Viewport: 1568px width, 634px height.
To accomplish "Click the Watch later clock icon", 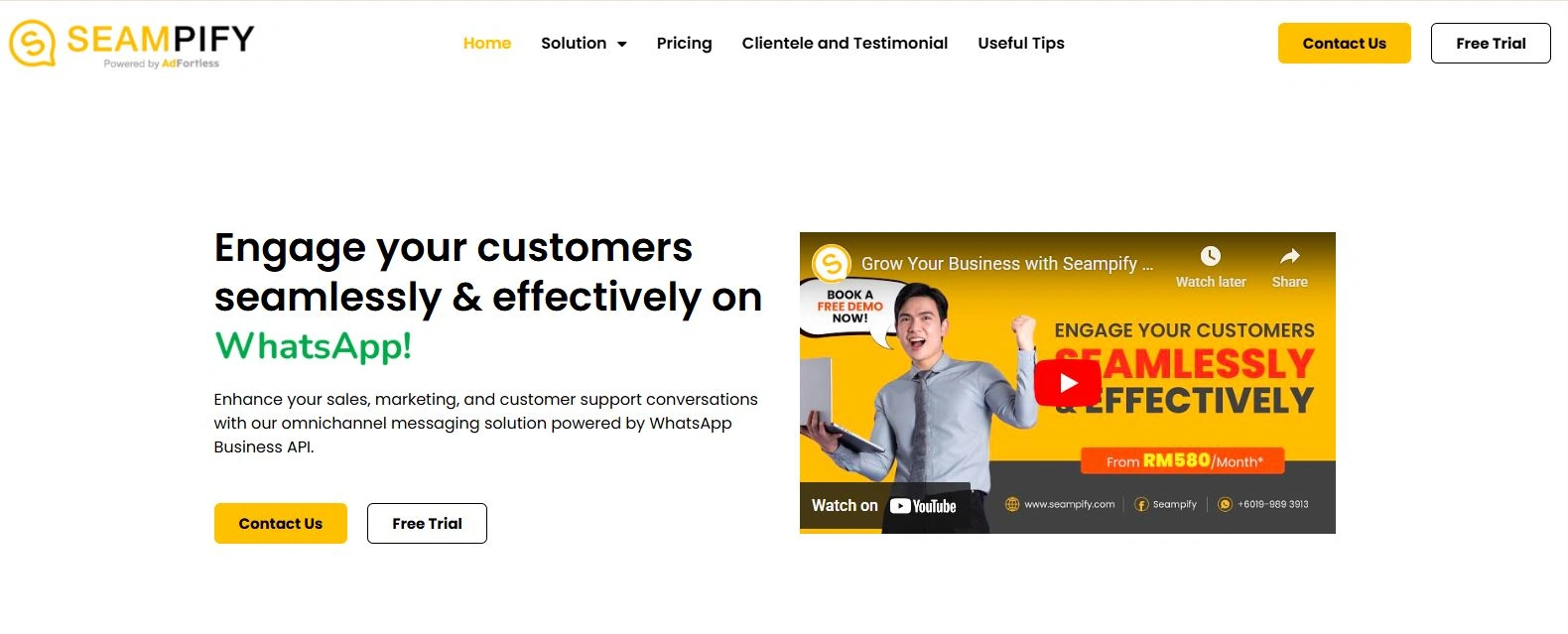I will point(1211,256).
